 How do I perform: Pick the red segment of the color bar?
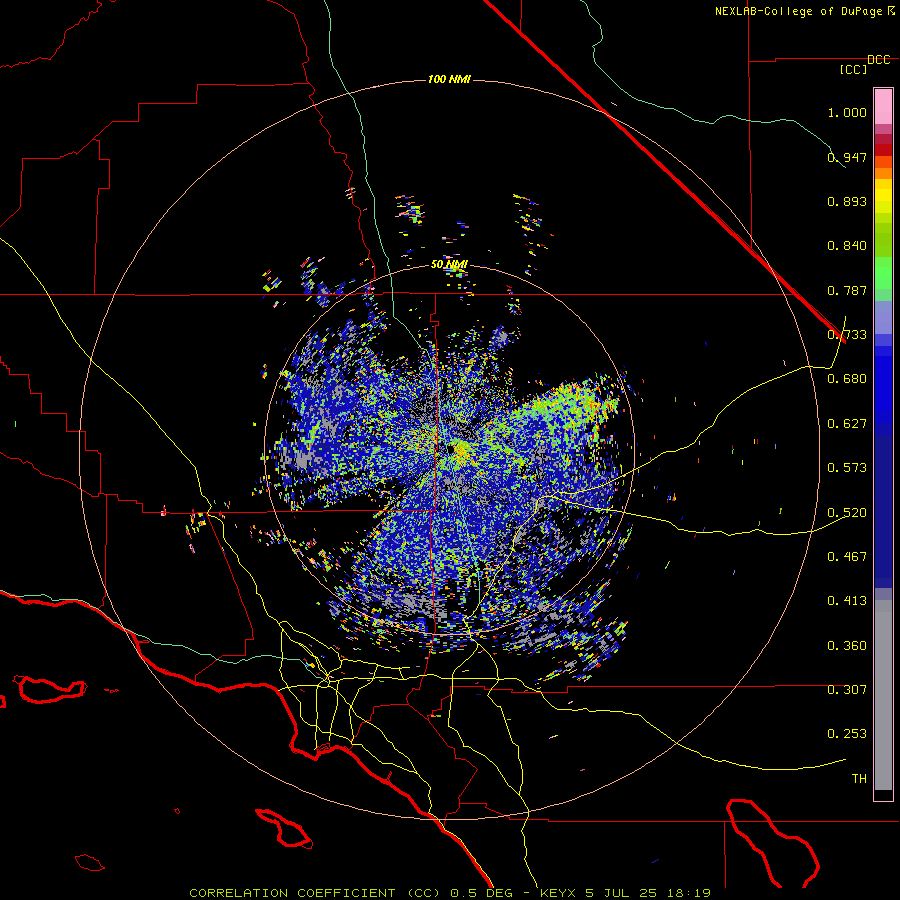point(883,149)
